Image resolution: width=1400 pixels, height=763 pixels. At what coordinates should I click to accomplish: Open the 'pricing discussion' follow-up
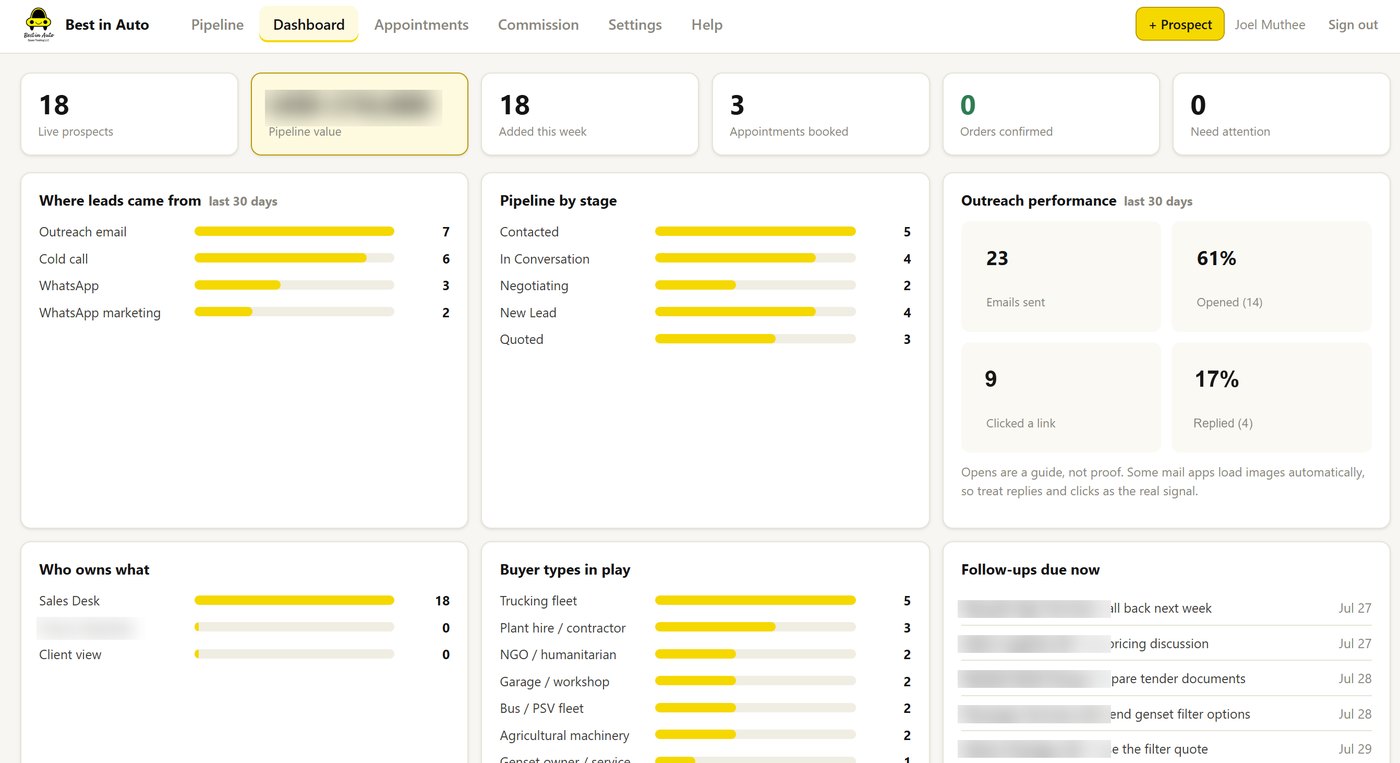[x=1166, y=644]
